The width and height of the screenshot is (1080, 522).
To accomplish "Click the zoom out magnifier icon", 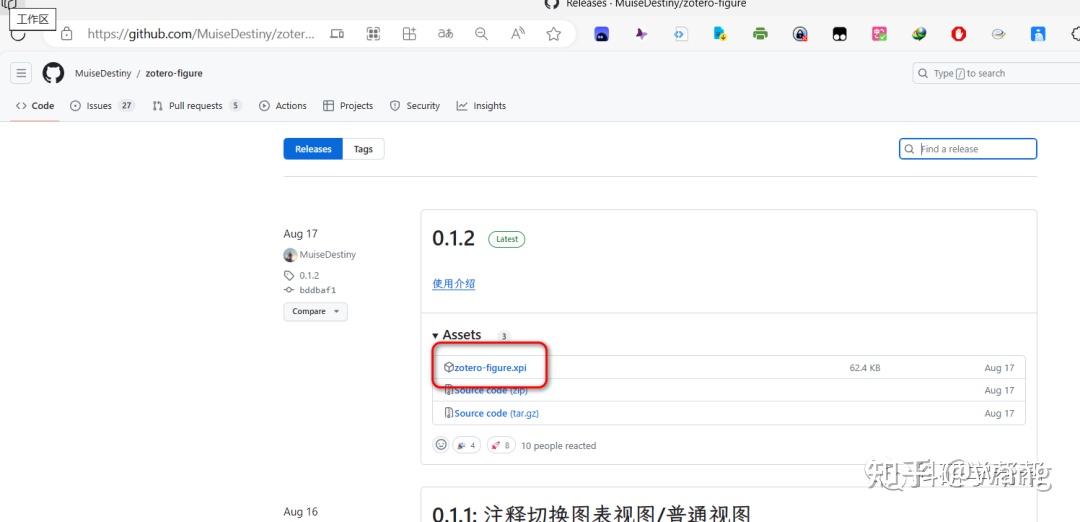I will tap(481, 34).
